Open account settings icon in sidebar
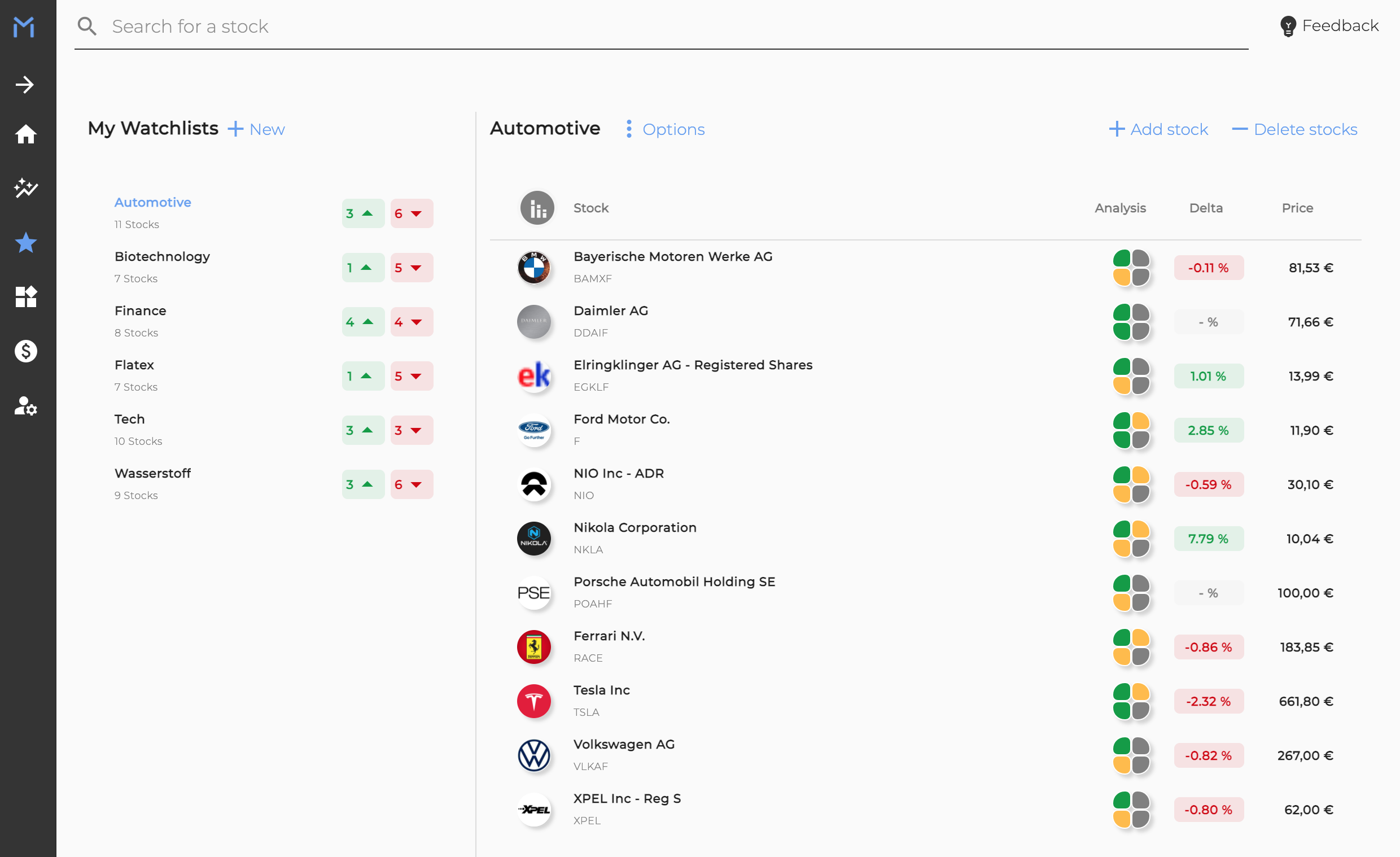1400x857 pixels. point(25,406)
